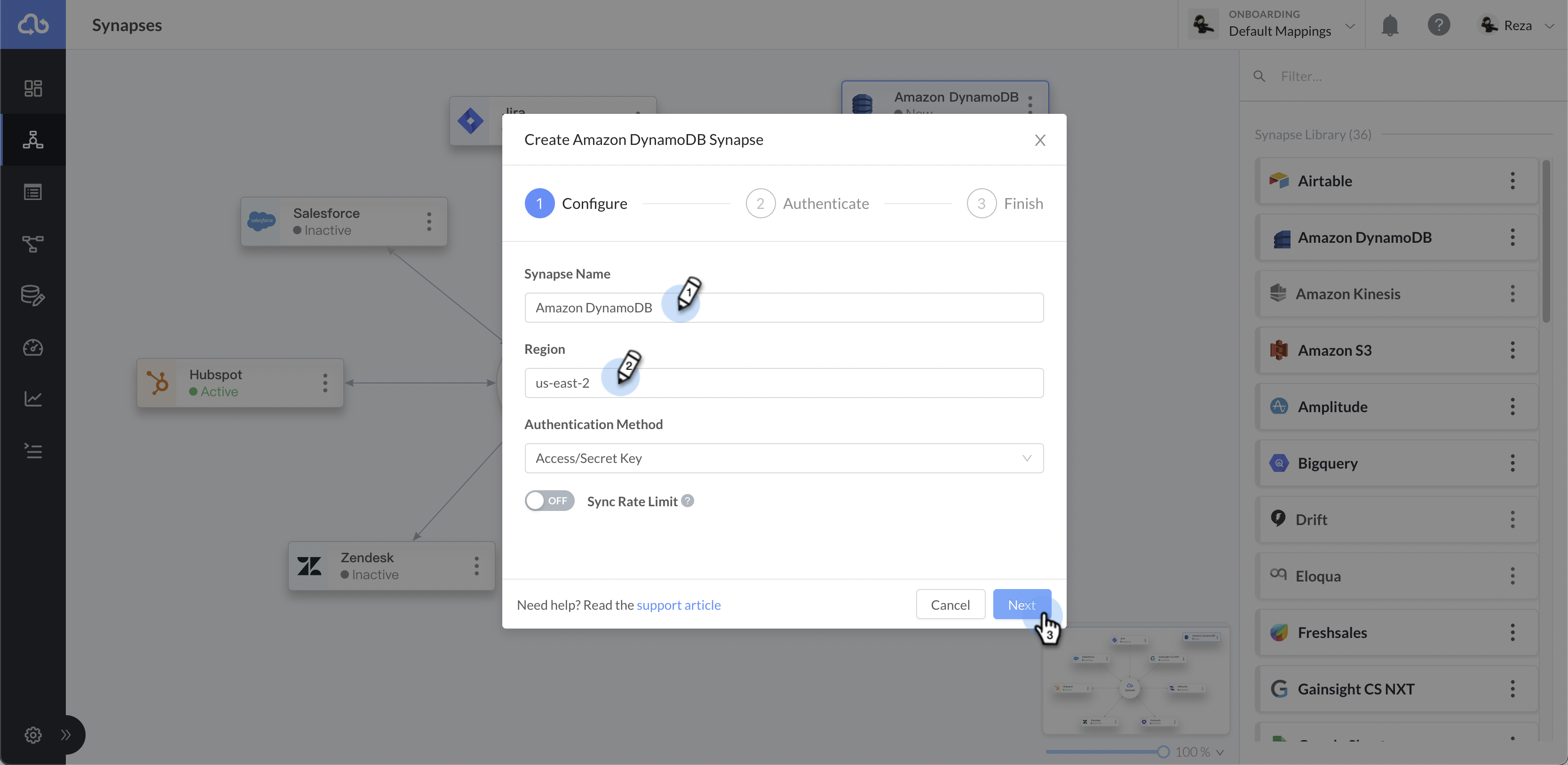Viewport: 1568px width, 765px height.
Task: Open the Synapses sidebar icon
Action: tap(33, 140)
